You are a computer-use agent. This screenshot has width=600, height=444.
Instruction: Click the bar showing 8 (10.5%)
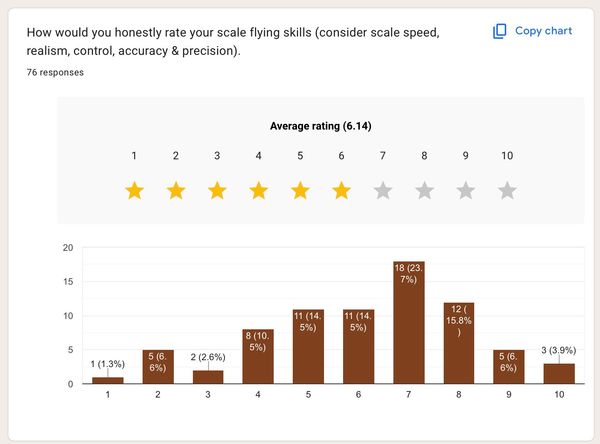point(258,356)
